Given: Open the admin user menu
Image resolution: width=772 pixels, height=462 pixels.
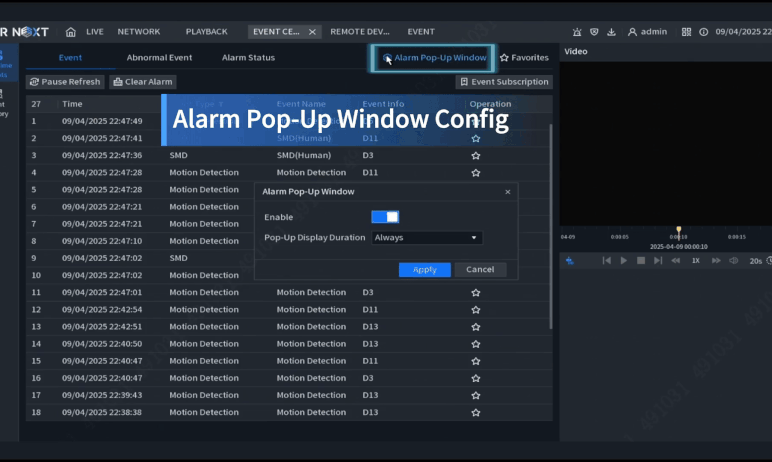Looking at the screenshot, I should click(x=648, y=32).
